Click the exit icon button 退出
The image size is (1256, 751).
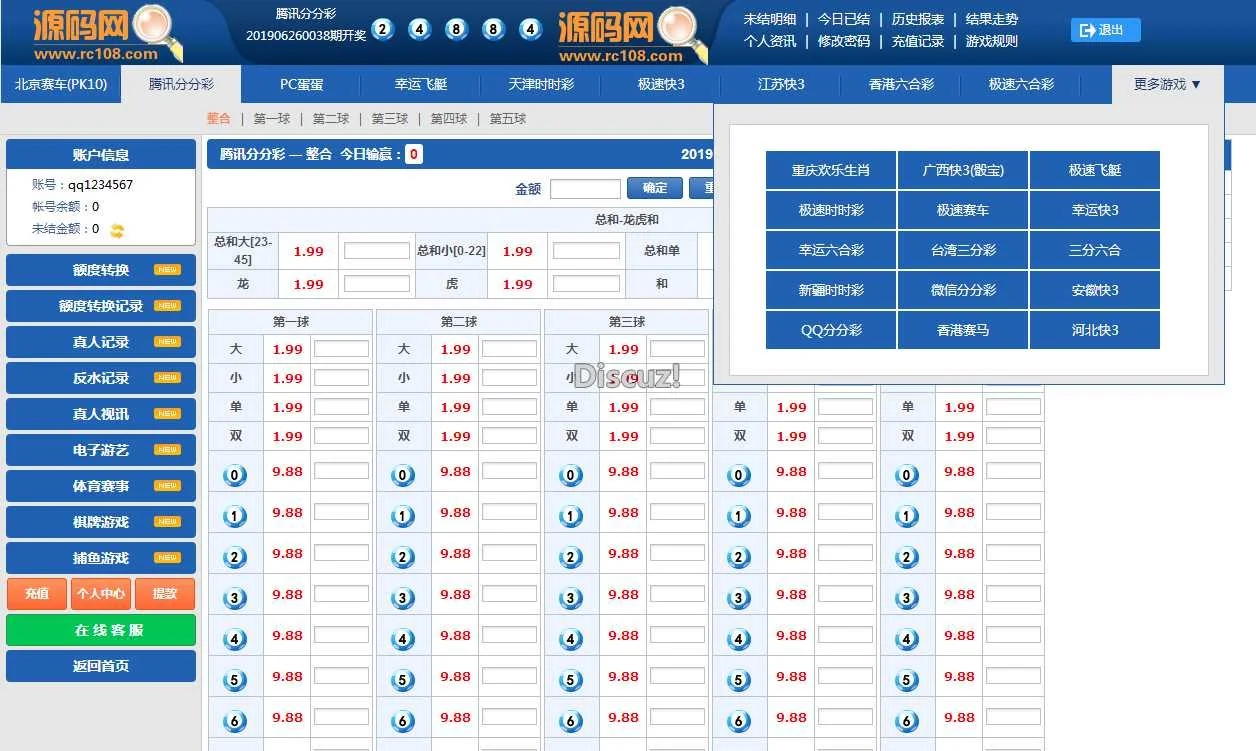click(x=1104, y=30)
